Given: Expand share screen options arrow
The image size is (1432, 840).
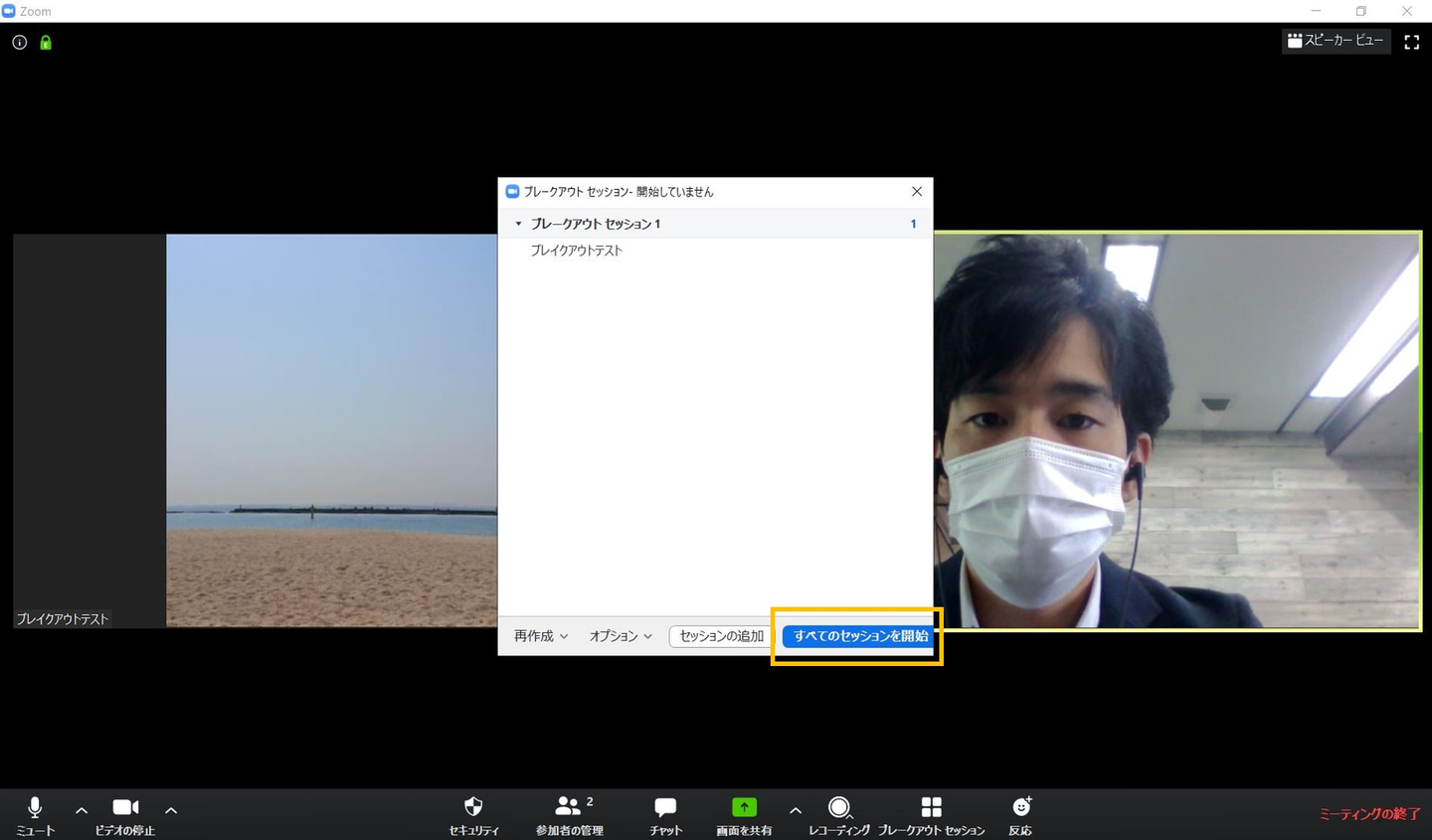Looking at the screenshot, I should click(796, 810).
